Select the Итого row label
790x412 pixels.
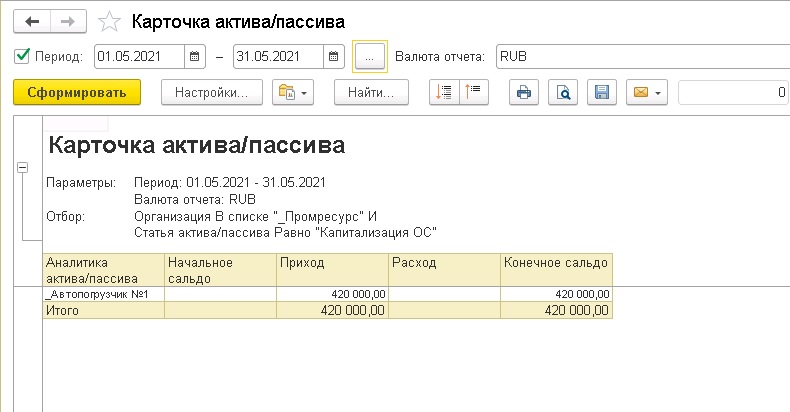pos(104,310)
